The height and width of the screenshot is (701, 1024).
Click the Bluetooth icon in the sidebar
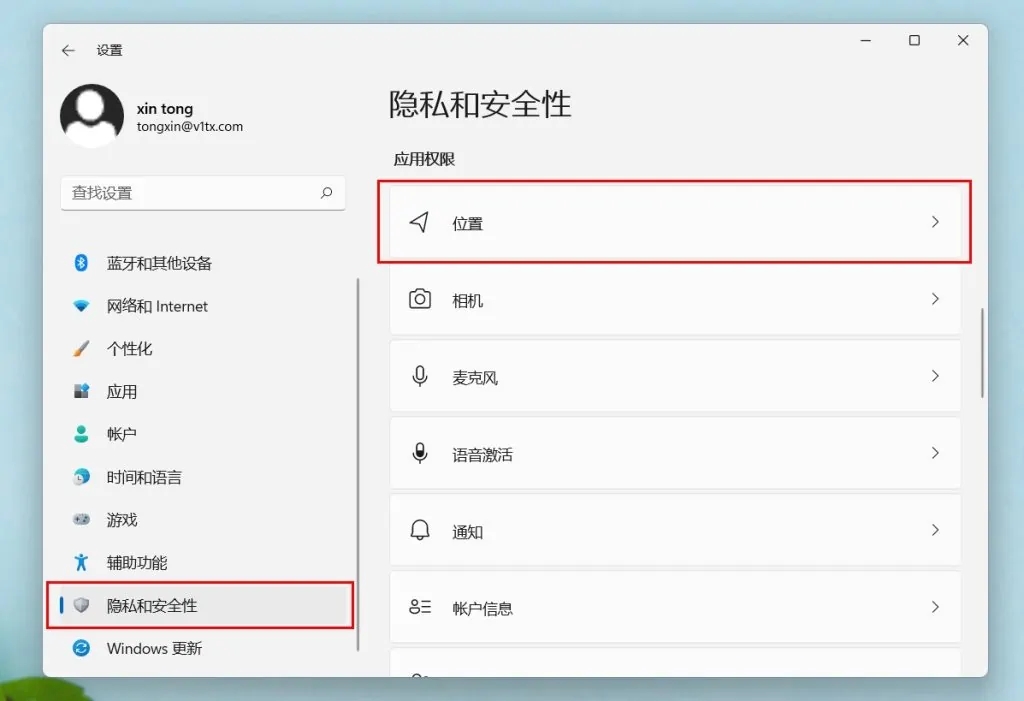click(x=81, y=263)
